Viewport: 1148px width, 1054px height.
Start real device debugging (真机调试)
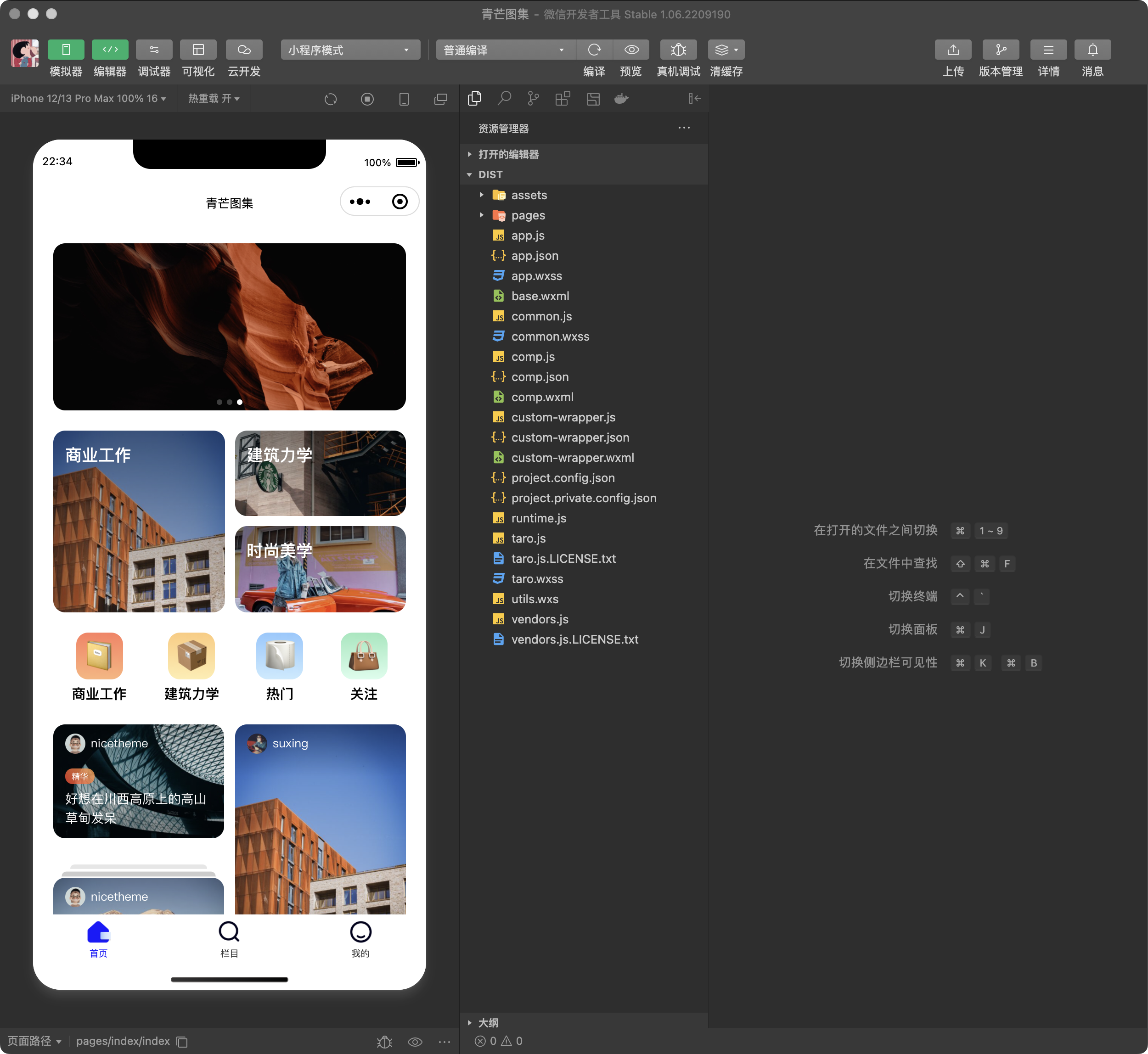678,50
